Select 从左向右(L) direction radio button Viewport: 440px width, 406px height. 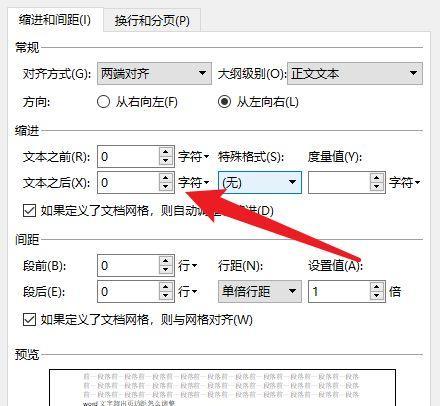point(224,102)
